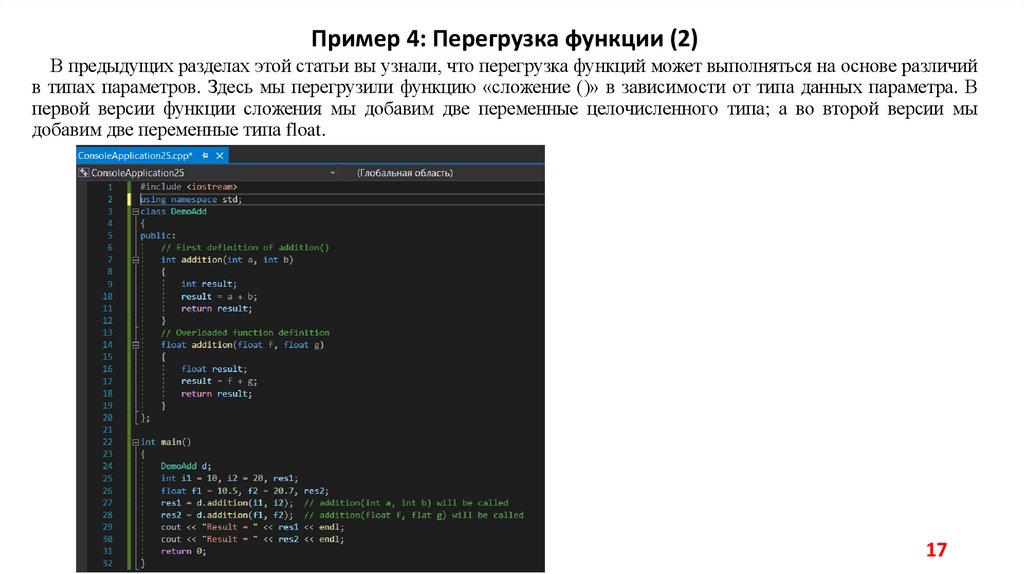This screenshot has width=1024, height=574.
Task: Click comment '// Overloaded function definition'
Action: (245, 332)
